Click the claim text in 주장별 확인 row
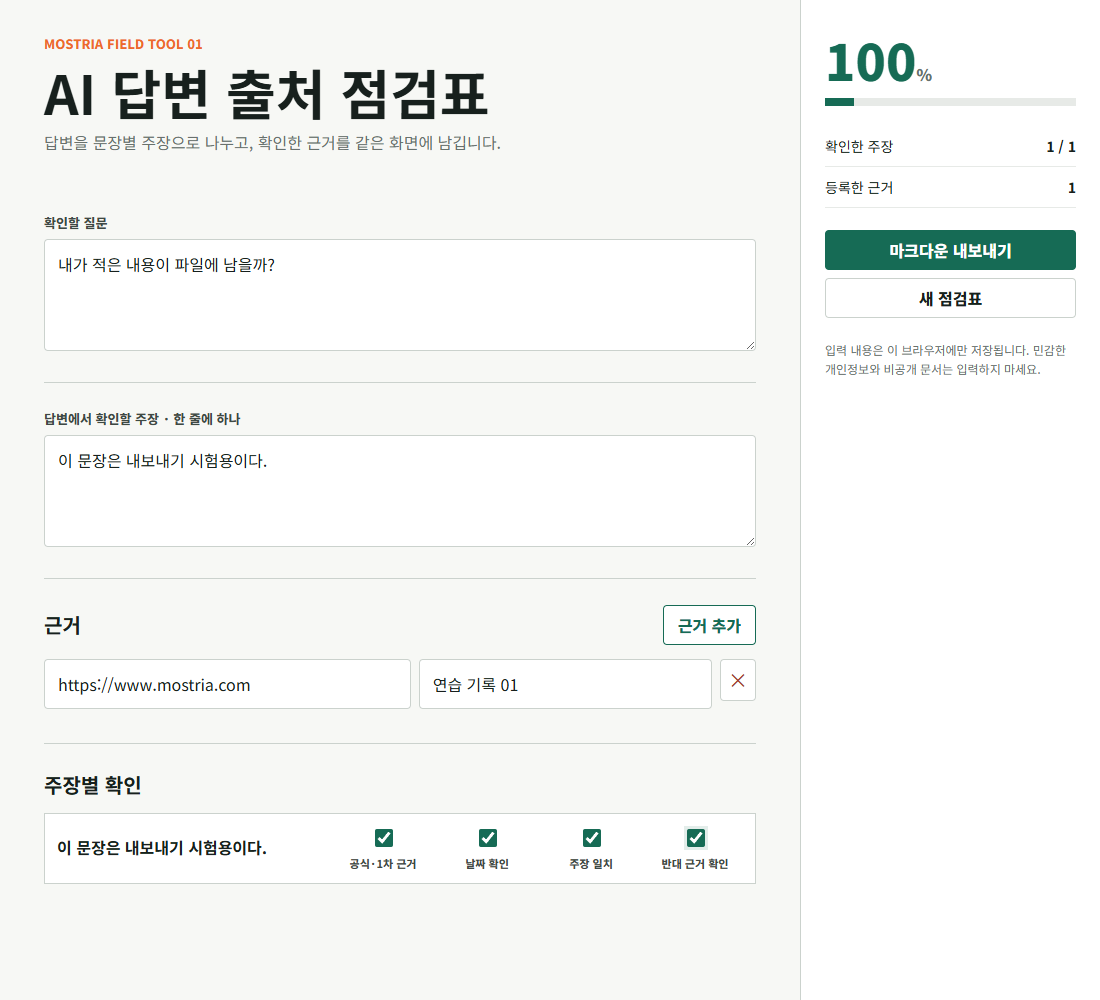The image size is (1100, 1000). (162, 848)
